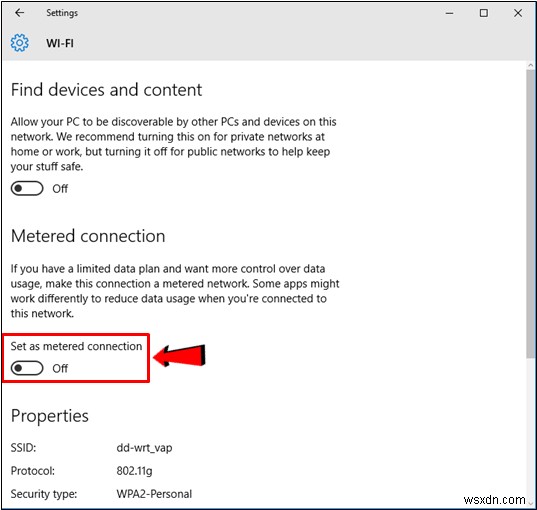Click the Security type: label
Viewport: 537px width, 510px height.
44,494
